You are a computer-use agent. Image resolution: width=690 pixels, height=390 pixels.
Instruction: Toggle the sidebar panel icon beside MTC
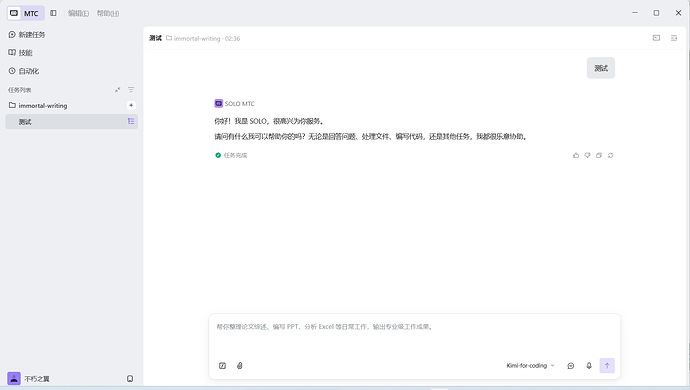click(53, 13)
